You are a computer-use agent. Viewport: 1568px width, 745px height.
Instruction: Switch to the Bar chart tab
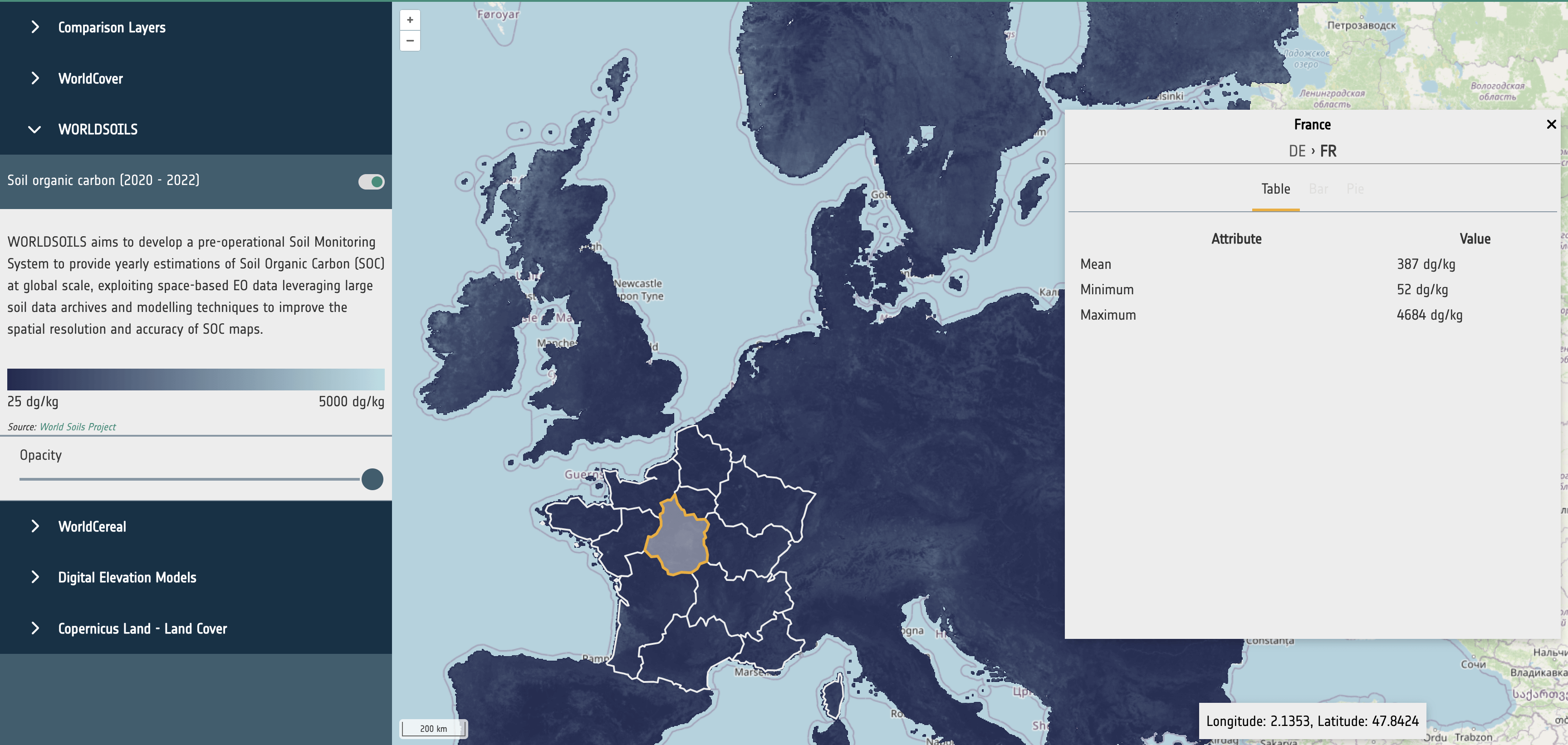[1318, 189]
